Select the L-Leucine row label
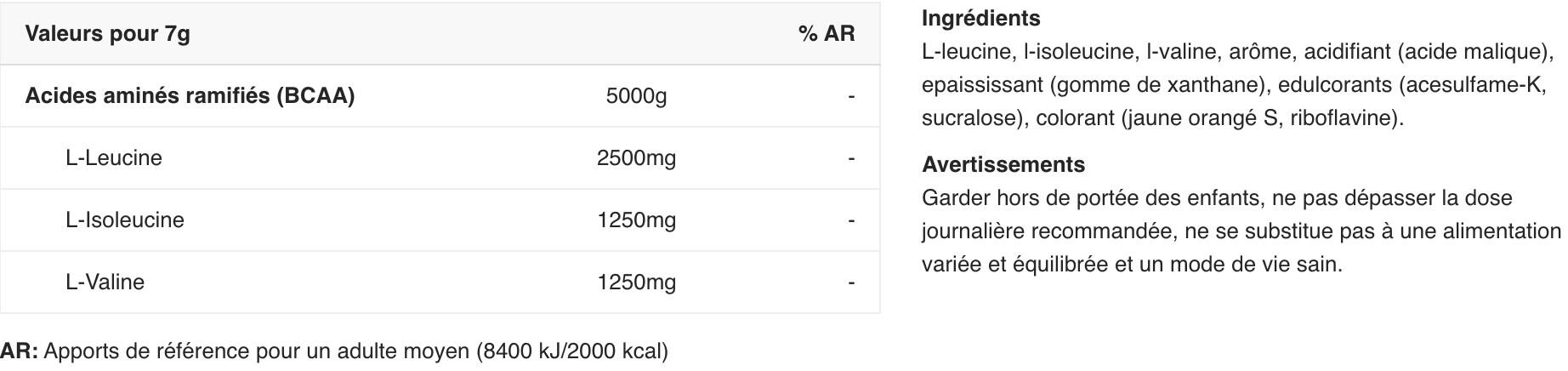Viewport: 1568px width, 371px height. 113,158
